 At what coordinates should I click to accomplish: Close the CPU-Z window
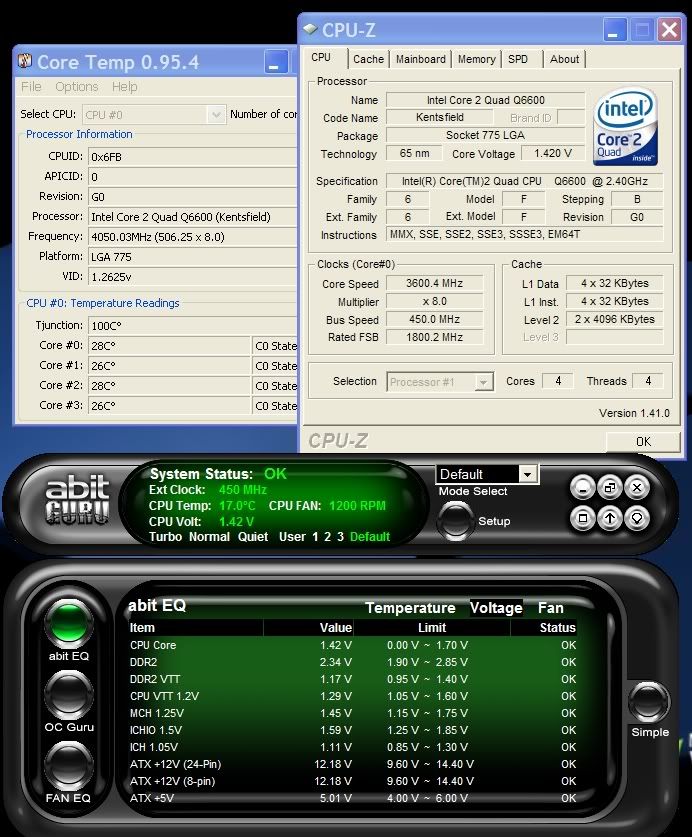click(x=669, y=29)
